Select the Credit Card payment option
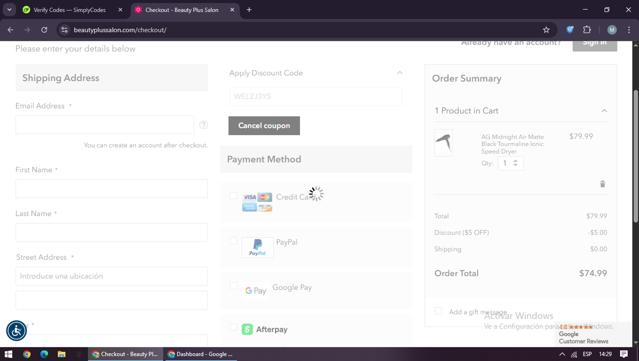The height and width of the screenshot is (361, 639). (234, 196)
